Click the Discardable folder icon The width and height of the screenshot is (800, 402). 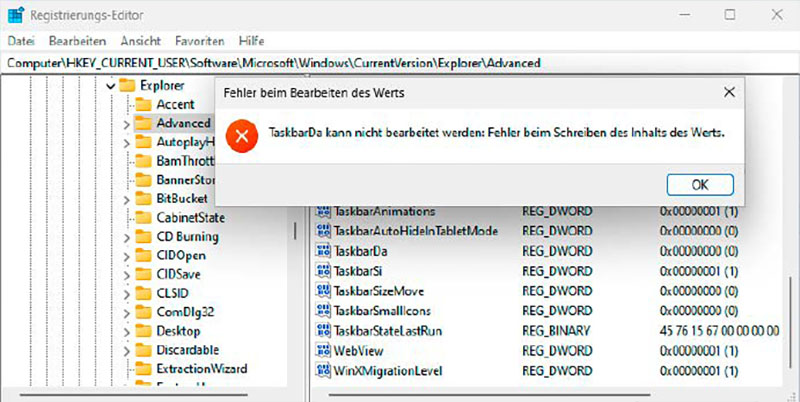(x=143, y=349)
